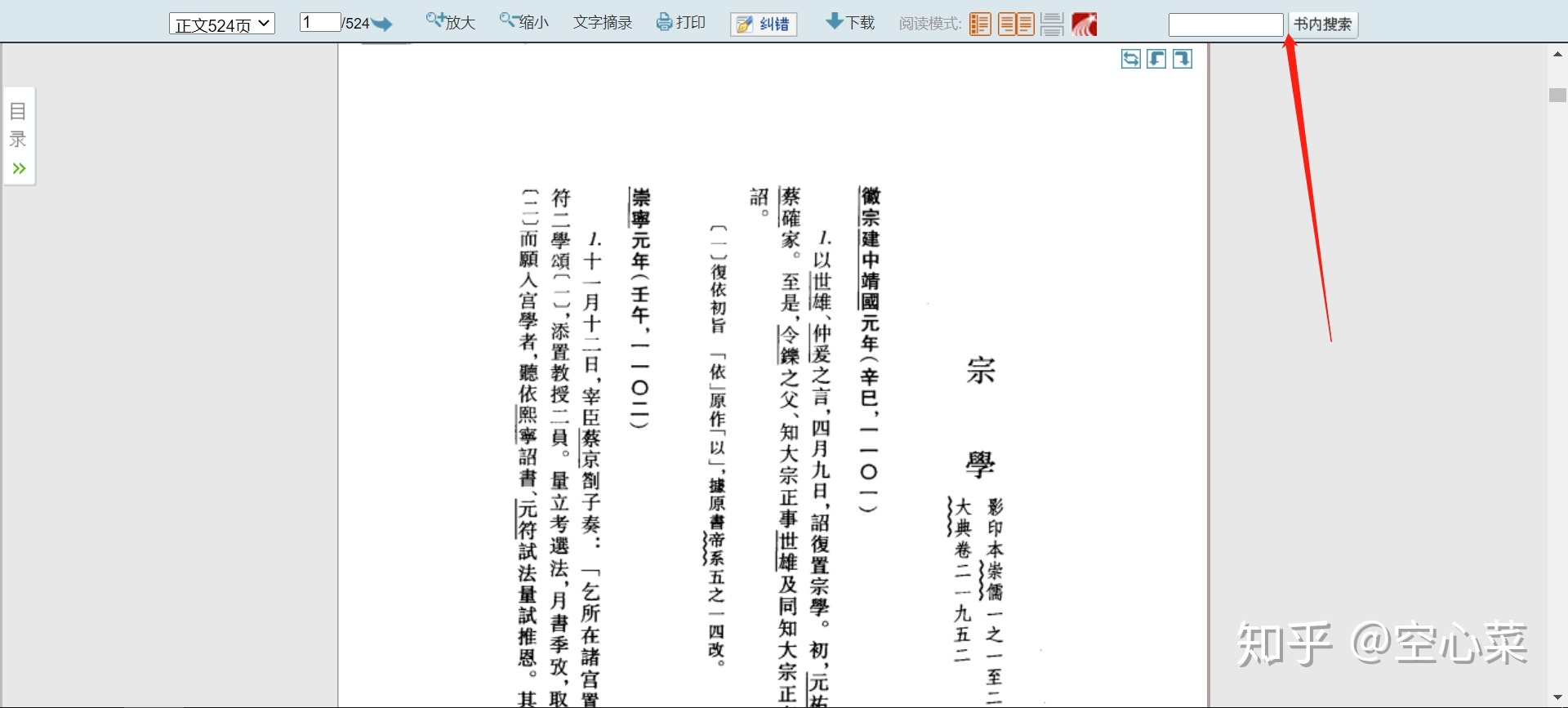Click the refresh/reset rotation icon
The image size is (1568, 708).
click(x=1130, y=59)
